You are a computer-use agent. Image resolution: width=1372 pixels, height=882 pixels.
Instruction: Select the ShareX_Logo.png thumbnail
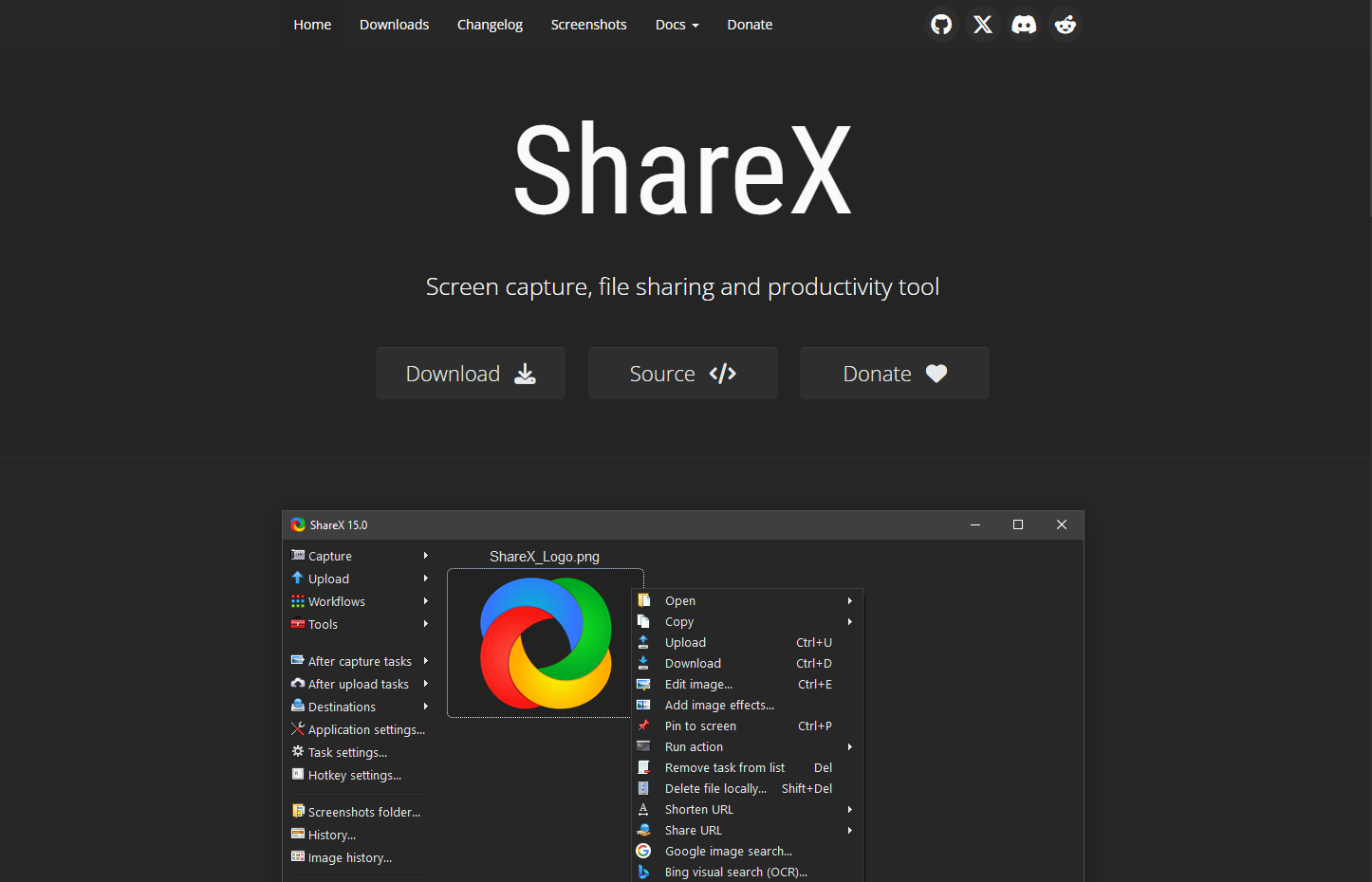(x=546, y=643)
